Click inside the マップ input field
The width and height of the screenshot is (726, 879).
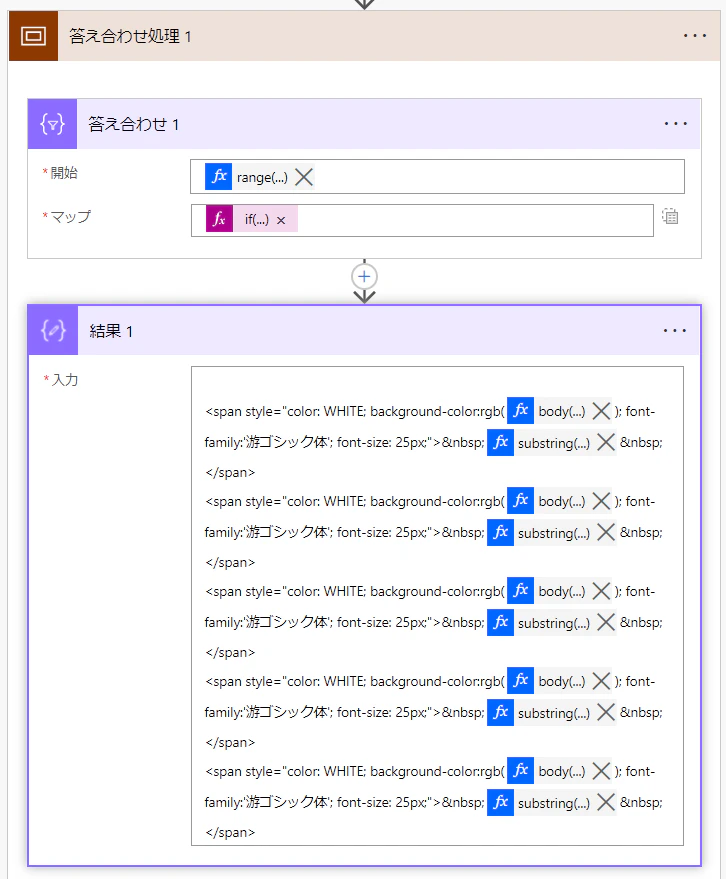coord(422,220)
